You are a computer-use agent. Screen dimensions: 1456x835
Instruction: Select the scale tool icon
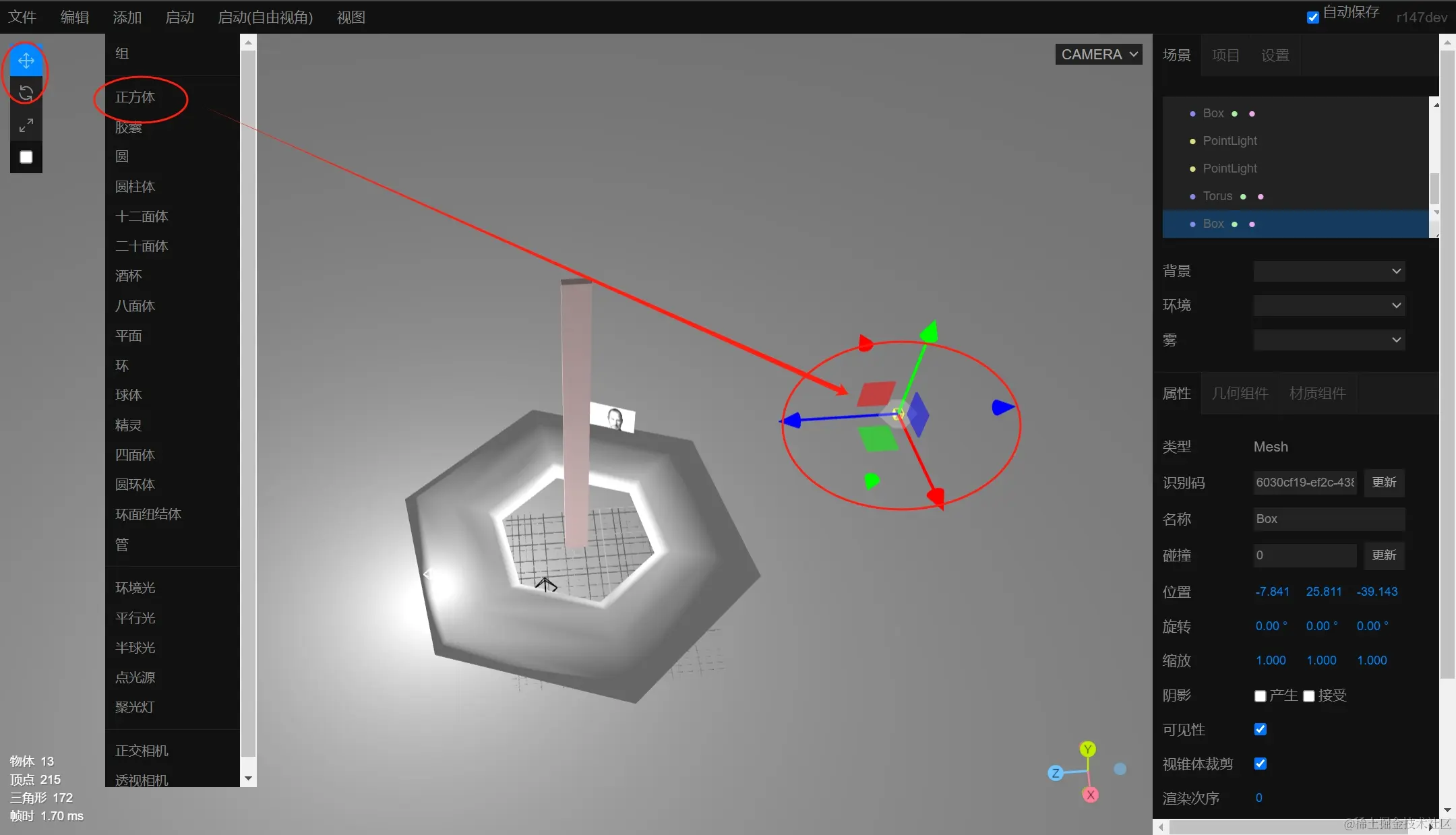pyautogui.click(x=26, y=125)
